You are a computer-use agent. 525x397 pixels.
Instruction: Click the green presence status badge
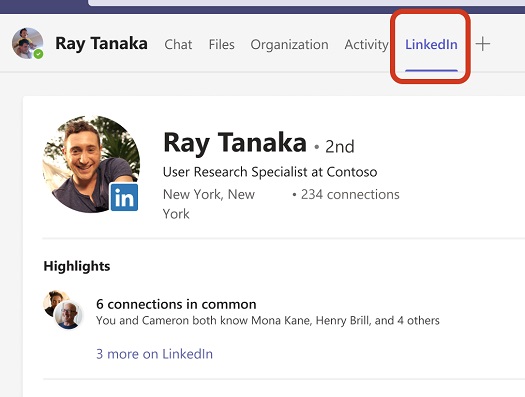(39, 54)
